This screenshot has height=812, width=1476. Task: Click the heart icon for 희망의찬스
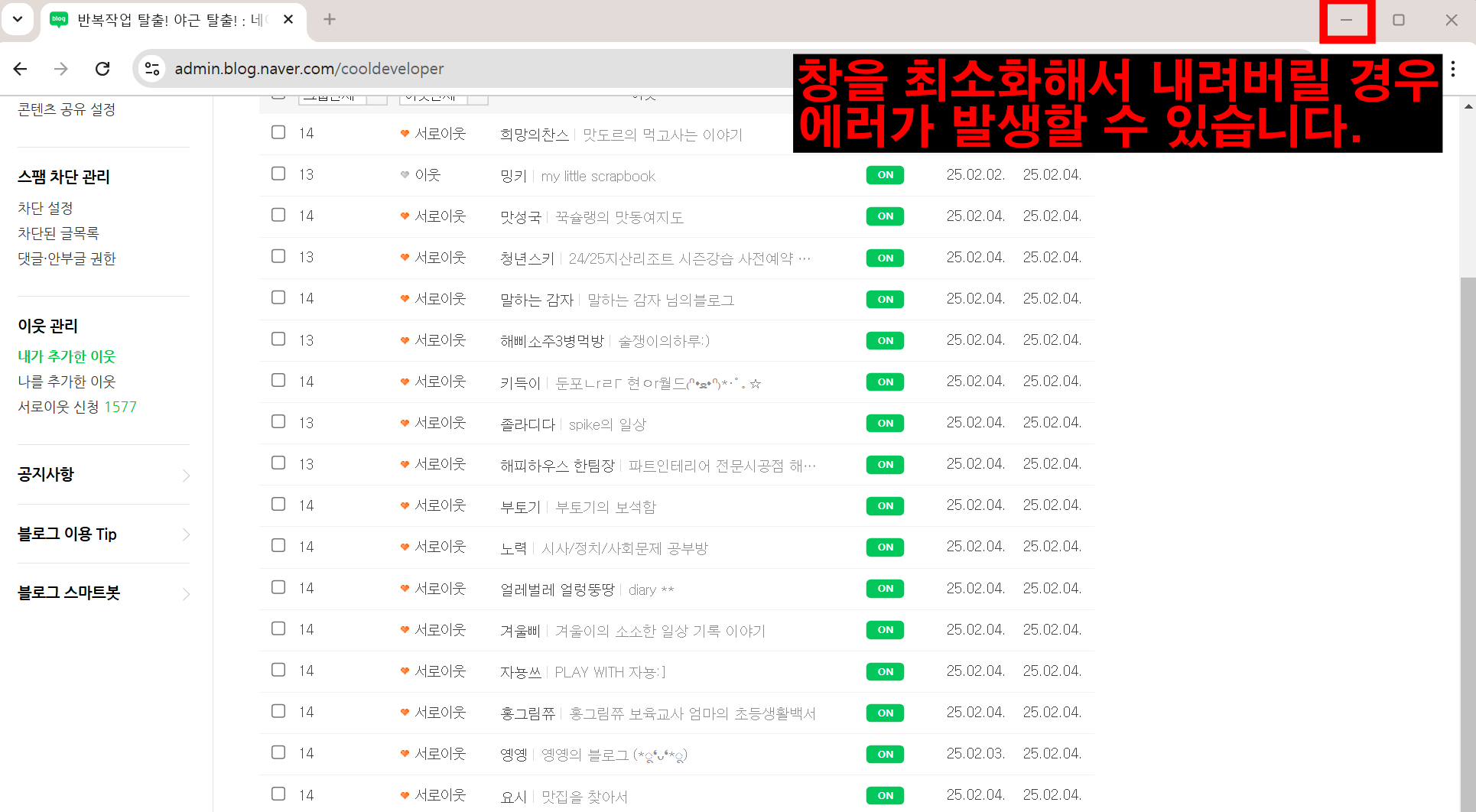pos(405,134)
